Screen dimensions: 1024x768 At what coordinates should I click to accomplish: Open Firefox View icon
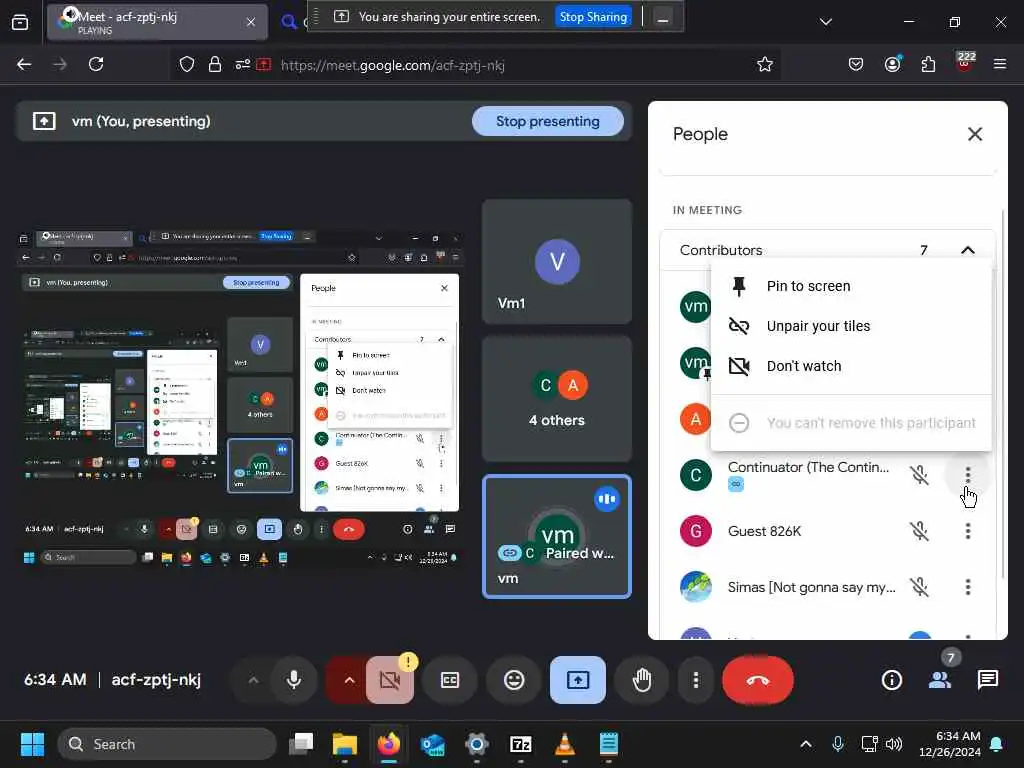coord(20,22)
